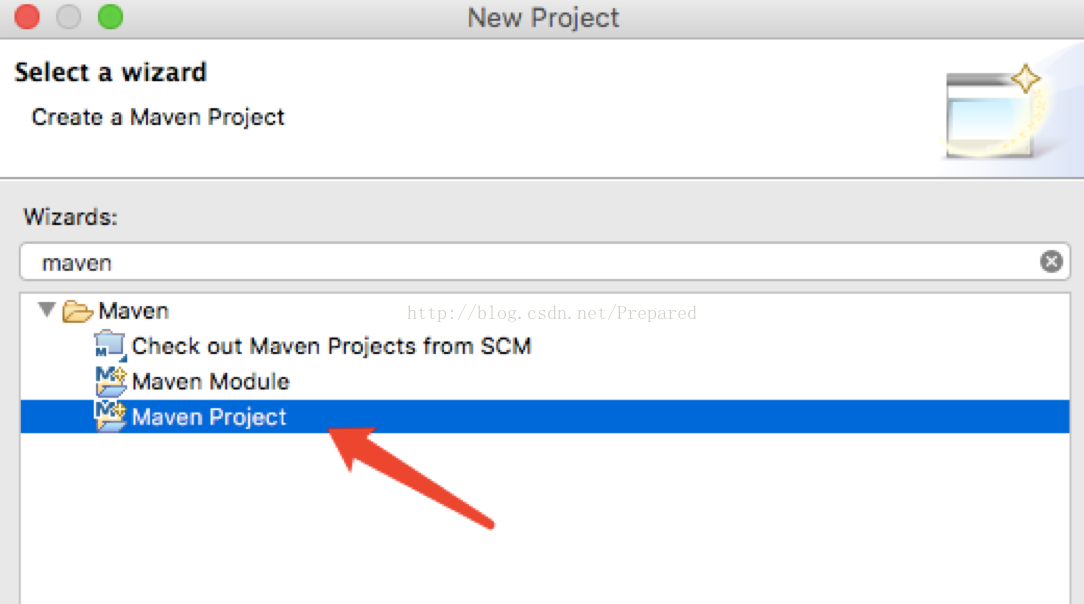Zoom the dialog with the green button
Image resolution: width=1084 pixels, height=604 pixels.
[x=111, y=17]
